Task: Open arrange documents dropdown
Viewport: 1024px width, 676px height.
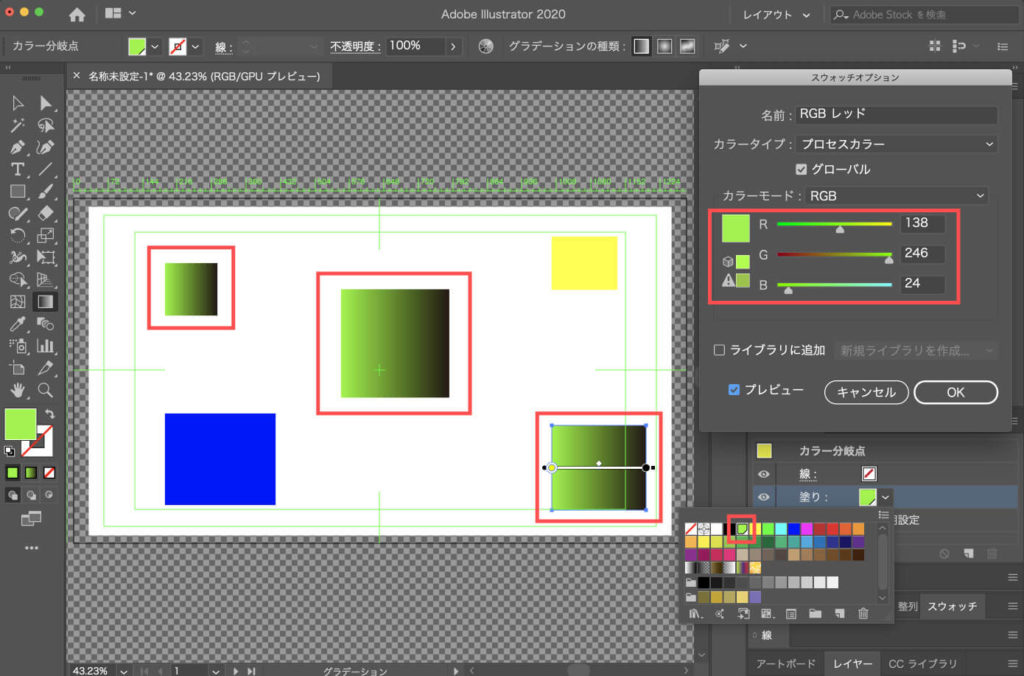Action: 121,13
